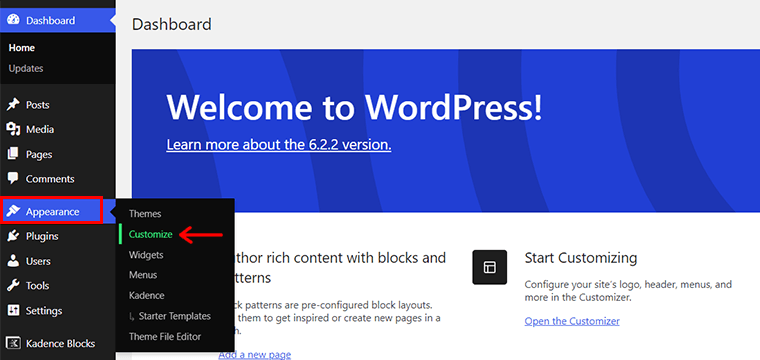Viewport: 760px width, 360px height.
Task: Follow Learn more about 6.2.2 version link
Action: tap(279, 144)
